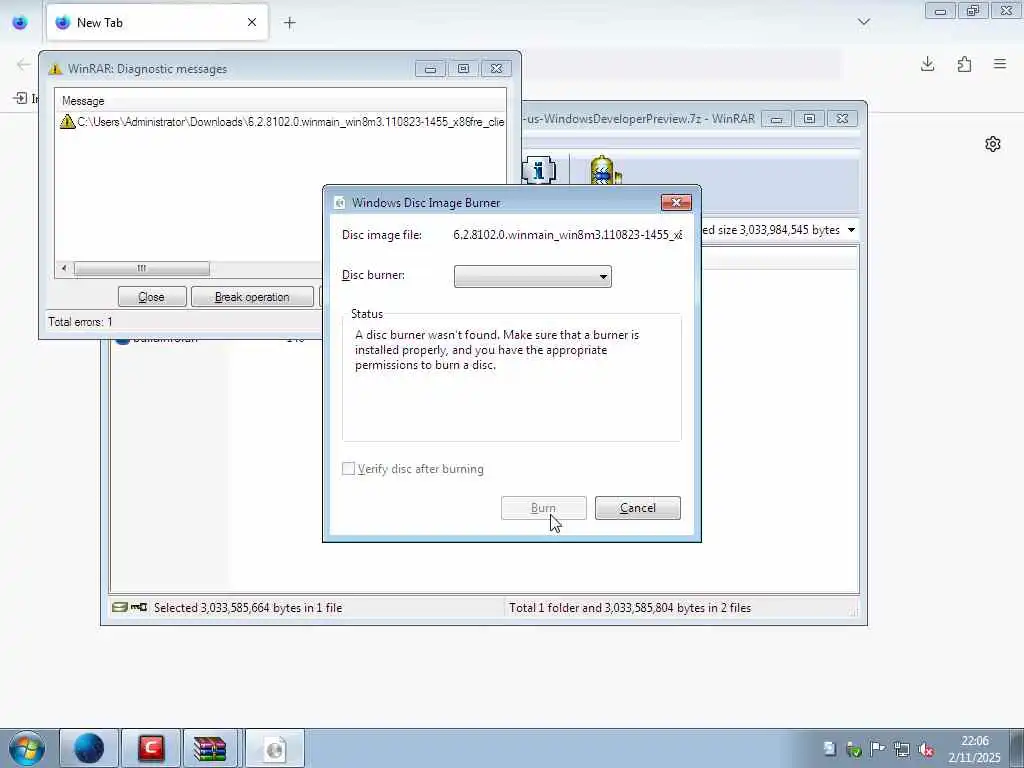Open the browser hamburger application menu
The image size is (1024, 768).
(1000, 64)
